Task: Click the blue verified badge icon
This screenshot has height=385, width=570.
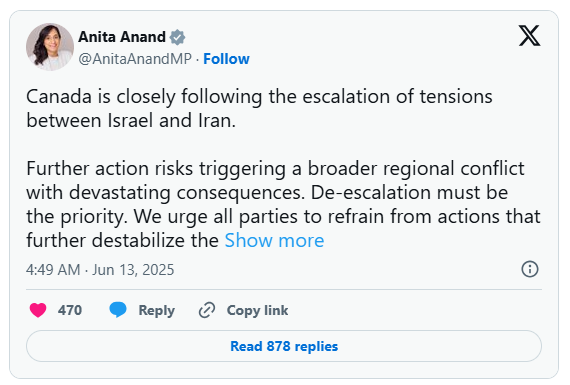Action: tap(177, 37)
